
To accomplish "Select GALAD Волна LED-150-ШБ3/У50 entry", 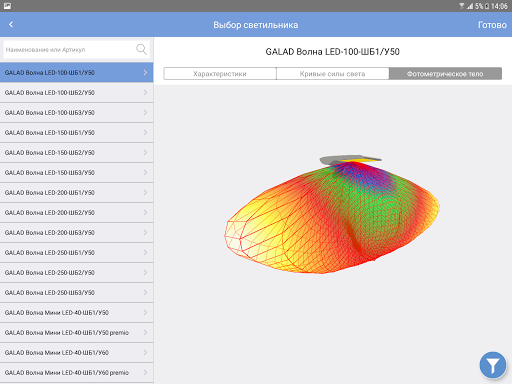I will 77,172.
